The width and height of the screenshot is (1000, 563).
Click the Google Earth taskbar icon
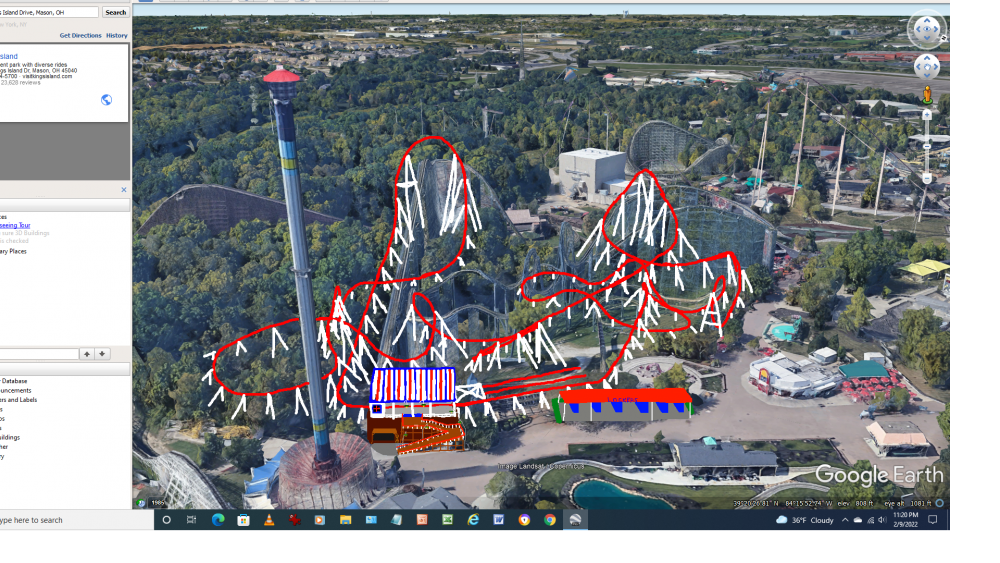coord(575,520)
